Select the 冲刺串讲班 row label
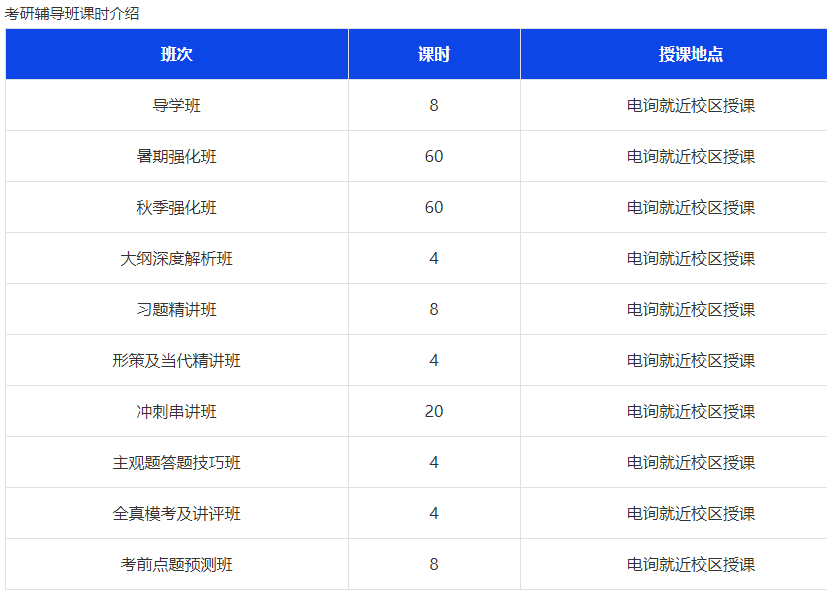The width and height of the screenshot is (827, 605). [175, 411]
